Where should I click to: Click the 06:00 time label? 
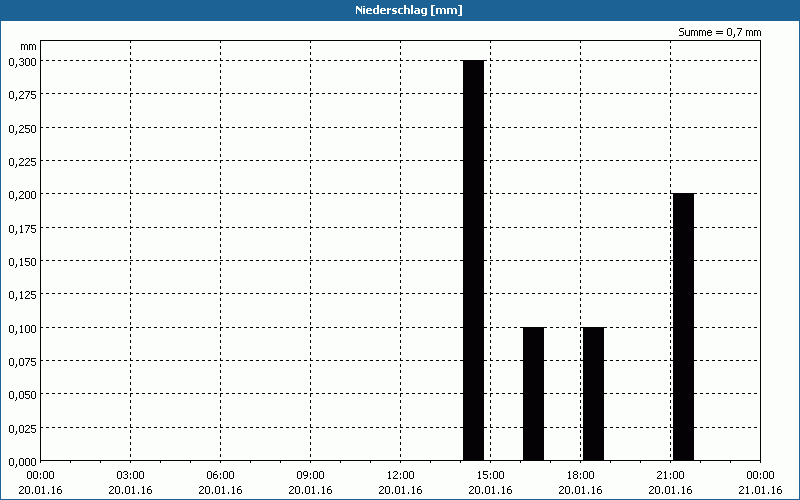click(x=220, y=476)
